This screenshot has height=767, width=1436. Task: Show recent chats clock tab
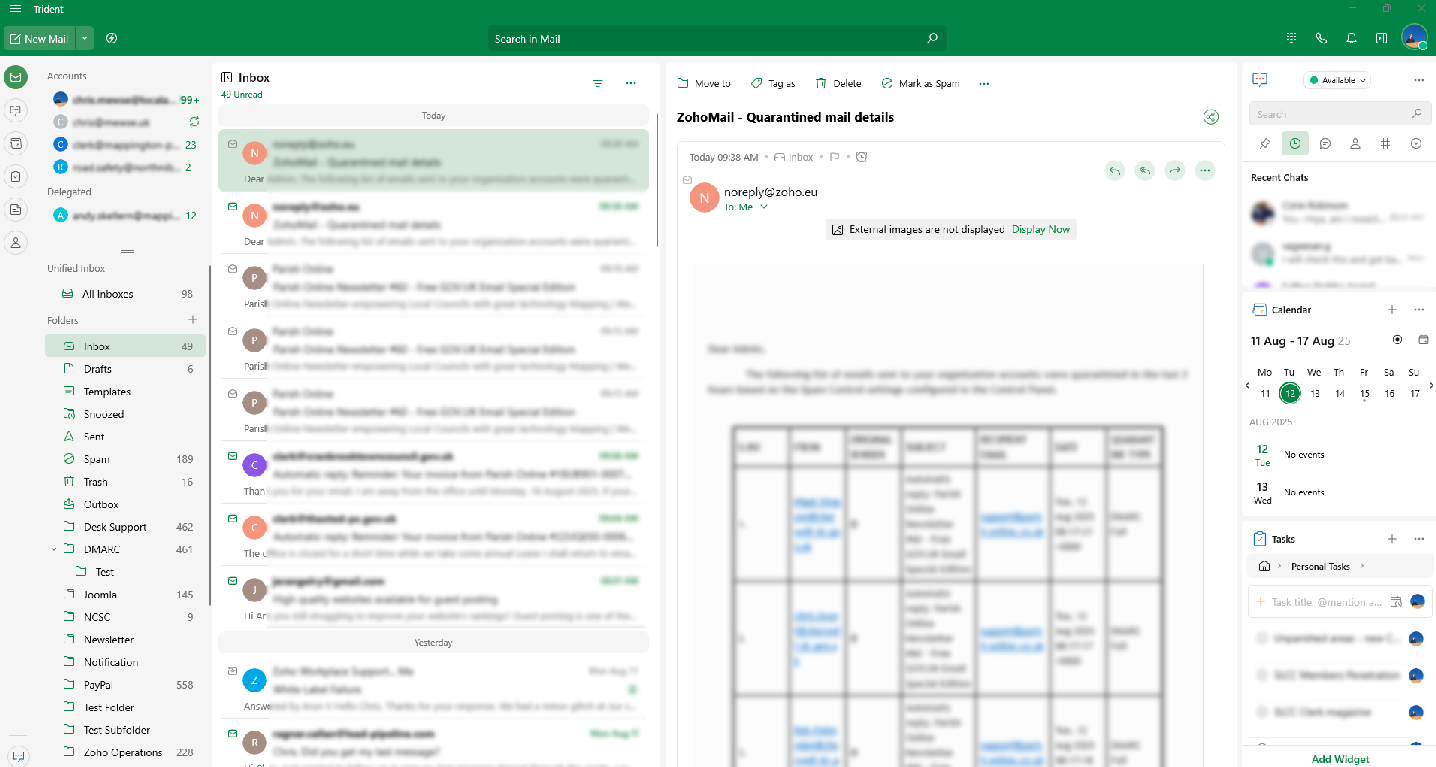coord(1295,144)
